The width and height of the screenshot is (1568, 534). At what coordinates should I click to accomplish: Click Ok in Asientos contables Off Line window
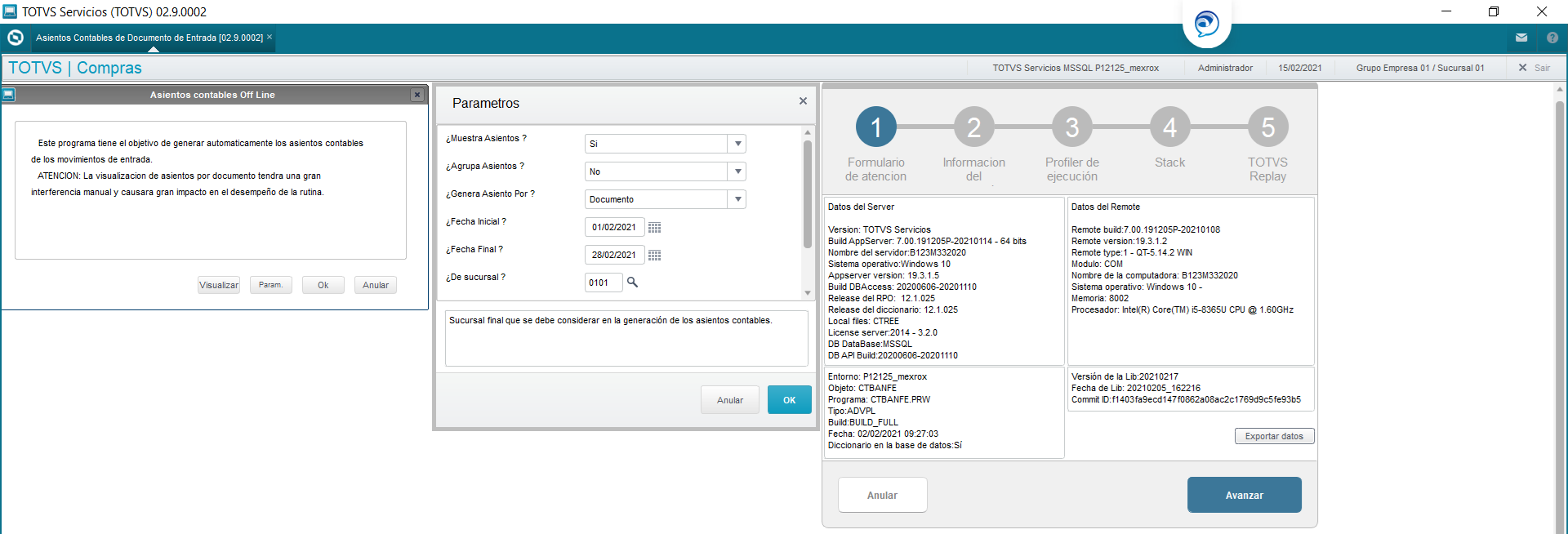pyautogui.click(x=323, y=285)
